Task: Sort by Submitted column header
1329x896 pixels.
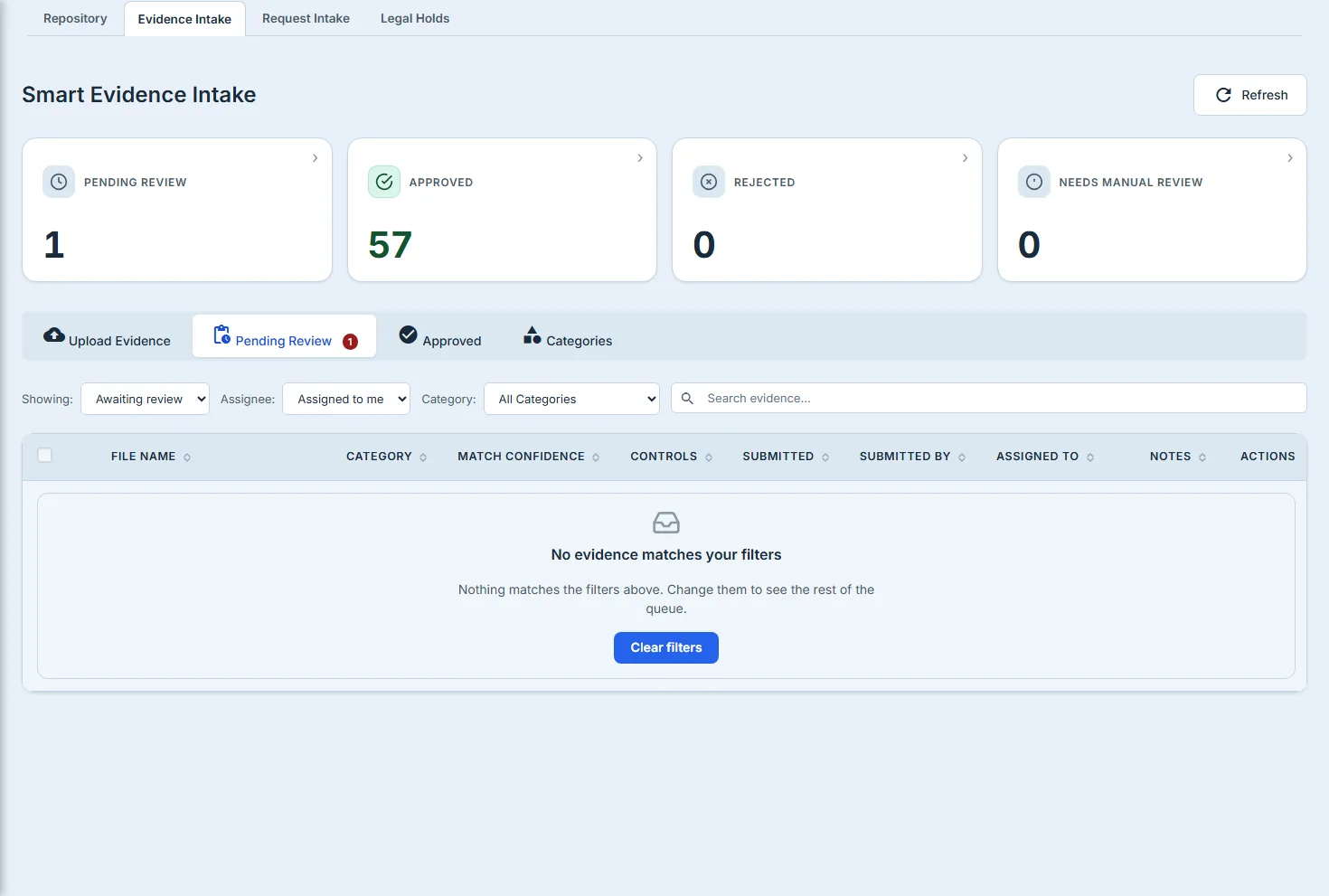Action: point(786,457)
